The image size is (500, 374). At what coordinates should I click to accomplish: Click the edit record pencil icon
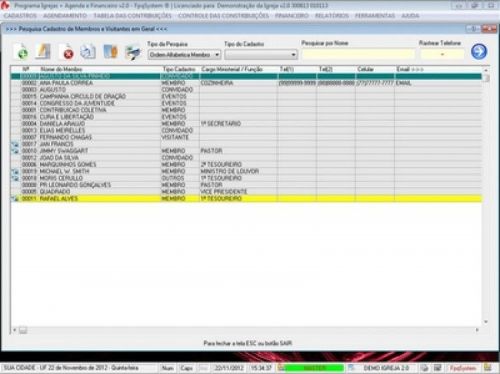44,52
